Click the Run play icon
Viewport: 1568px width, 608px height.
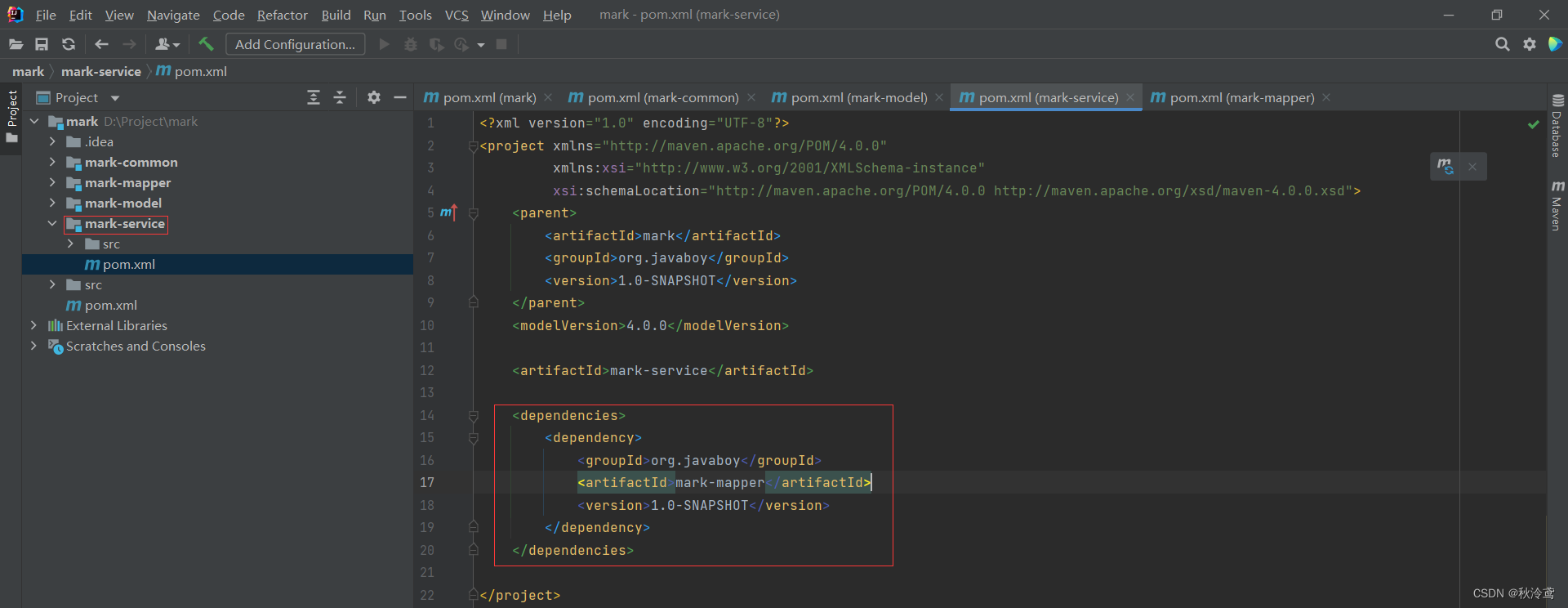pos(384,44)
